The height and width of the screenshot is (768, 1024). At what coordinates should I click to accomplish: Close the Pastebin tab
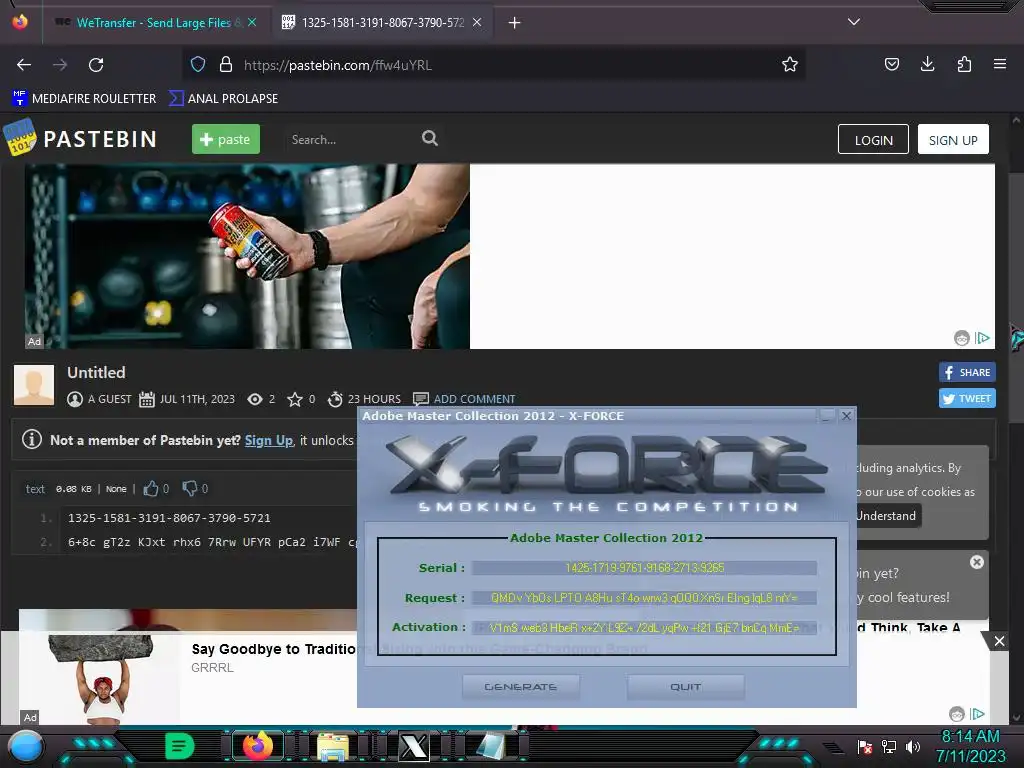[x=477, y=22]
